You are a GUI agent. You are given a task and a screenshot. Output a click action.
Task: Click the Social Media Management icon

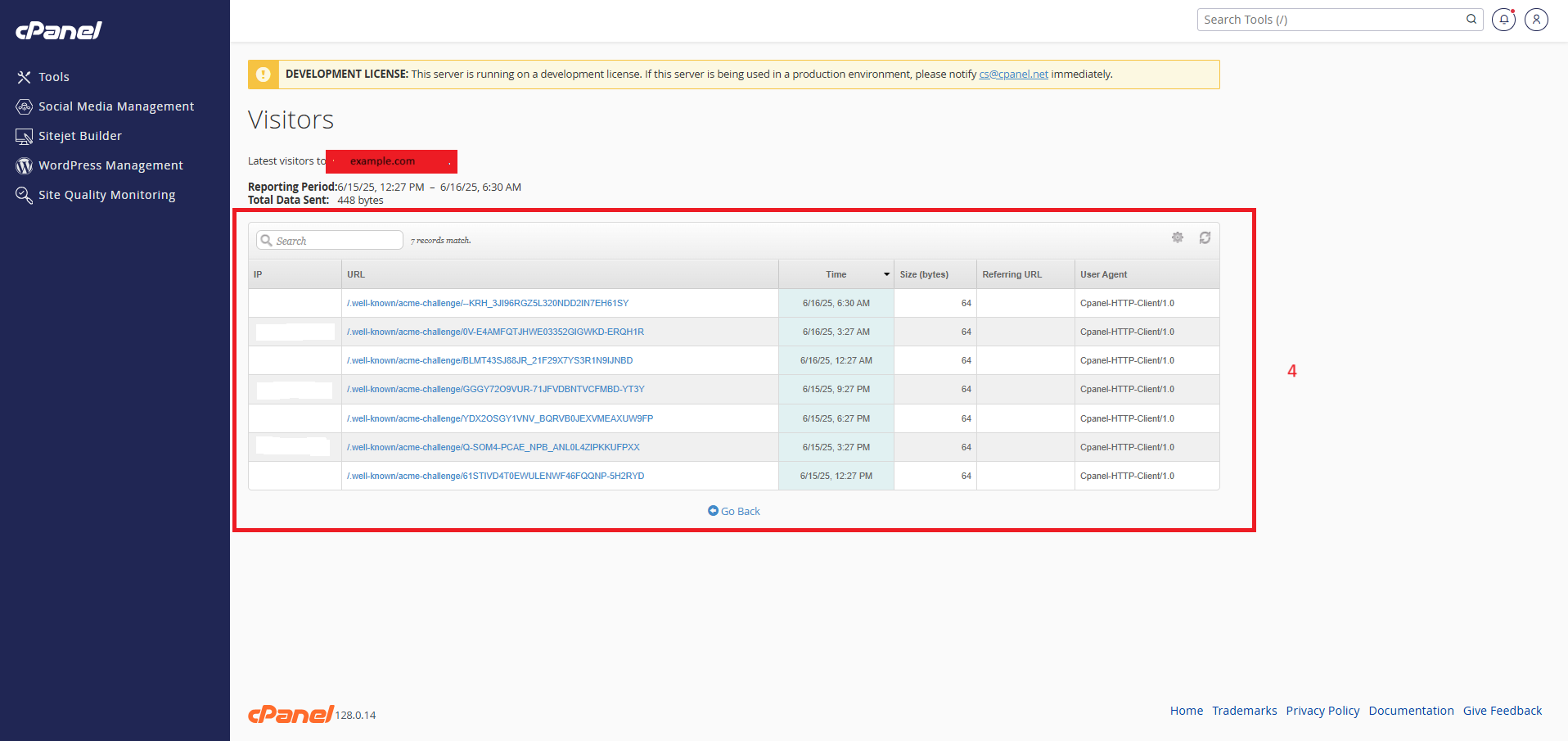click(24, 106)
